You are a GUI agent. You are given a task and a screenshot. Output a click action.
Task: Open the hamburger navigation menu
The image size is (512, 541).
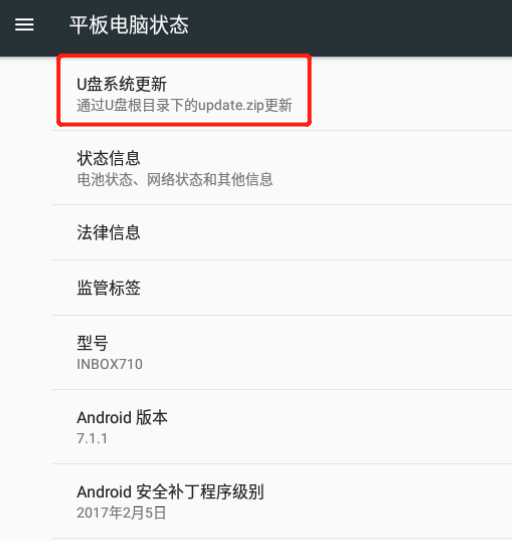coord(24,24)
